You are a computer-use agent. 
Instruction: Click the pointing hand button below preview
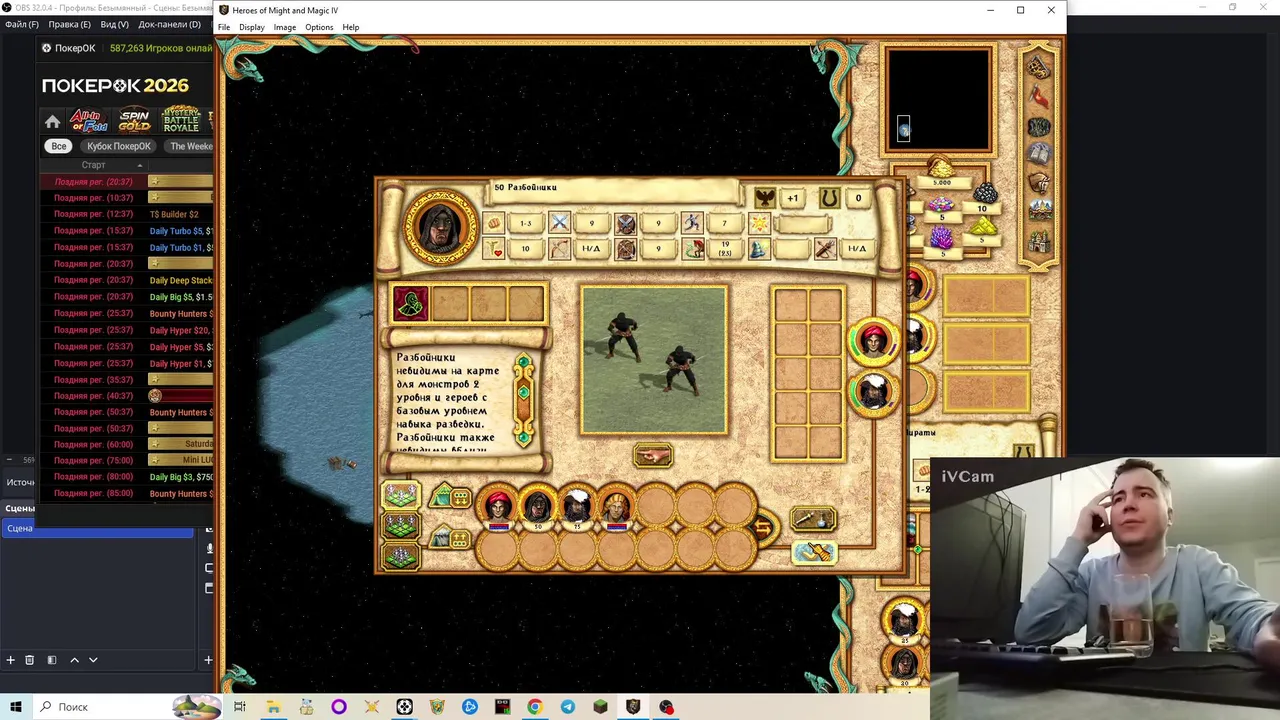coord(653,456)
